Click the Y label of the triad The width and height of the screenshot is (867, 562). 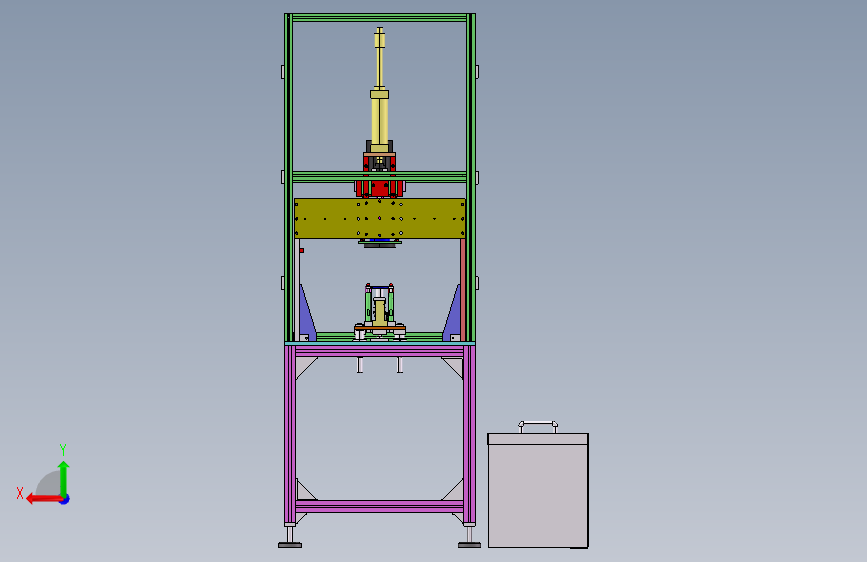pyautogui.click(x=63, y=450)
